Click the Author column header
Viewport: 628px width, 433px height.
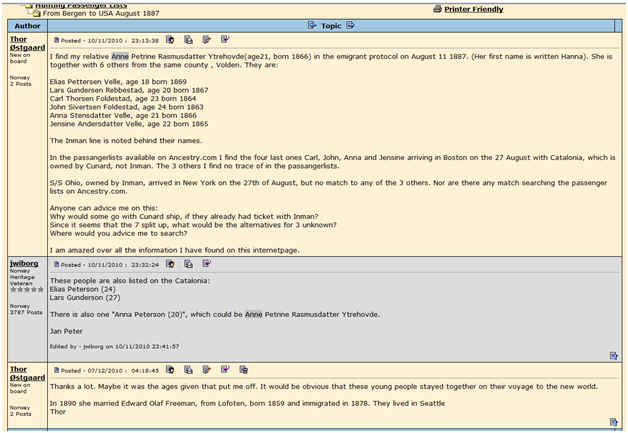(27, 26)
